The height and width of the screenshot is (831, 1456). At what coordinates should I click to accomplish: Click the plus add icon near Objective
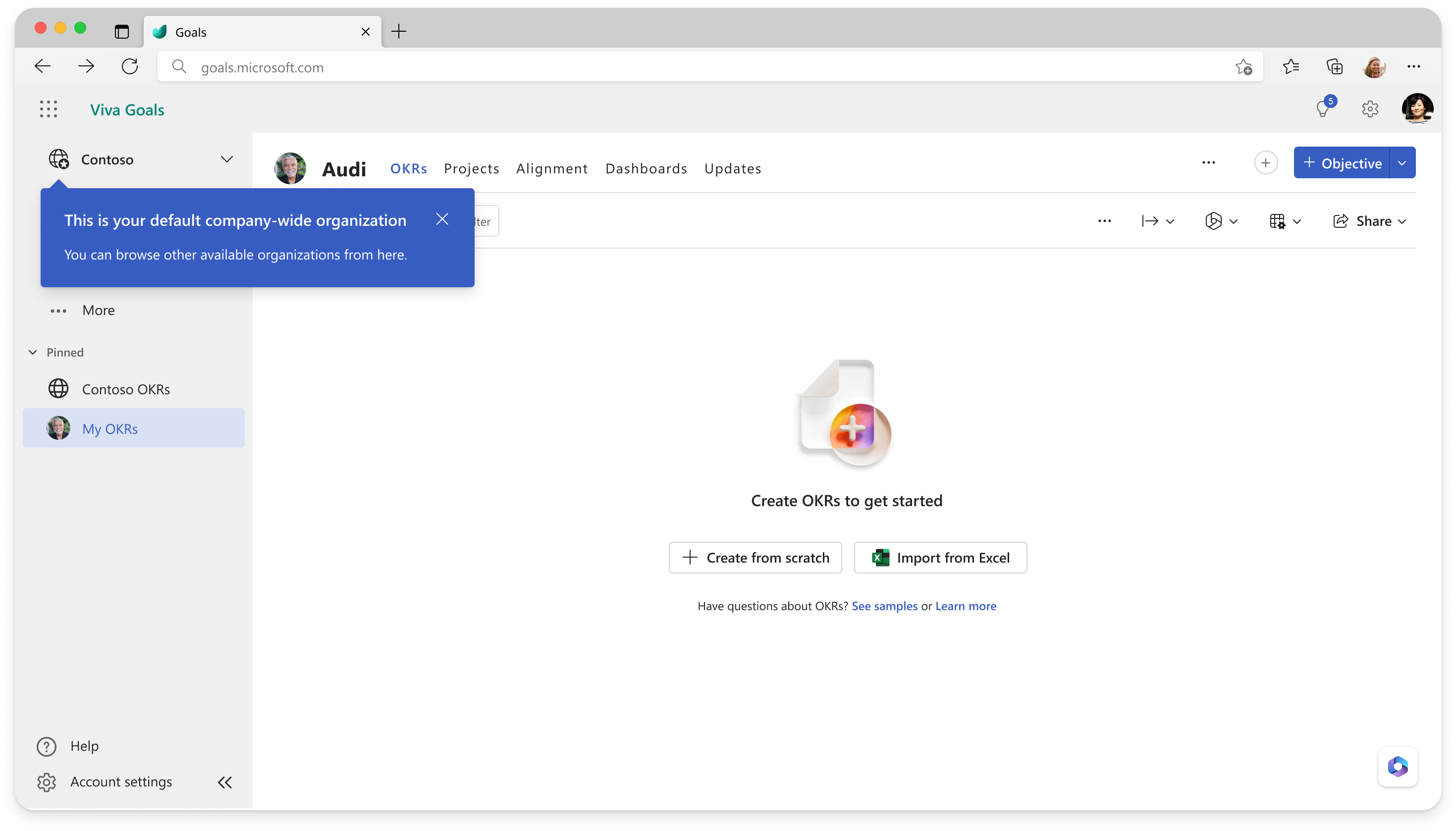tap(1266, 163)
